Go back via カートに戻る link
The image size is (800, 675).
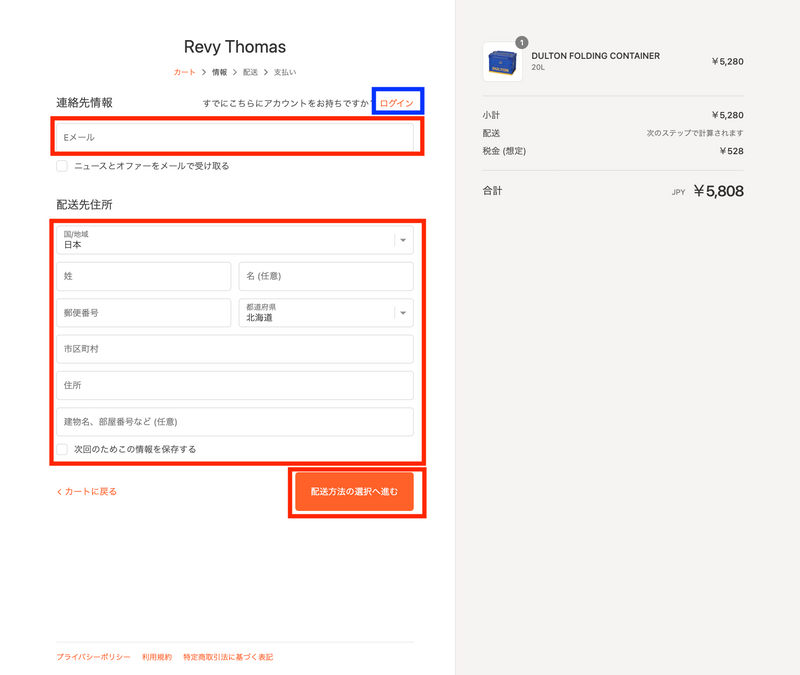coord(87,491)
